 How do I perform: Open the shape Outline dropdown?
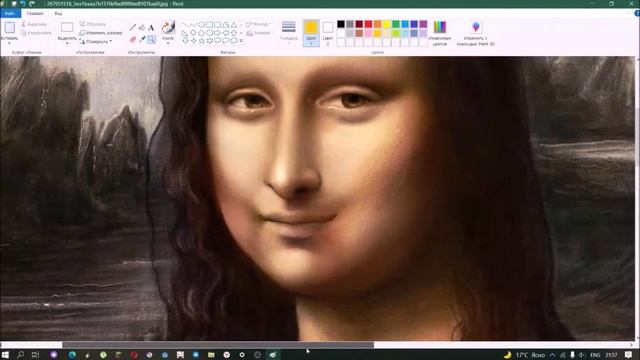tap(259, 24)
